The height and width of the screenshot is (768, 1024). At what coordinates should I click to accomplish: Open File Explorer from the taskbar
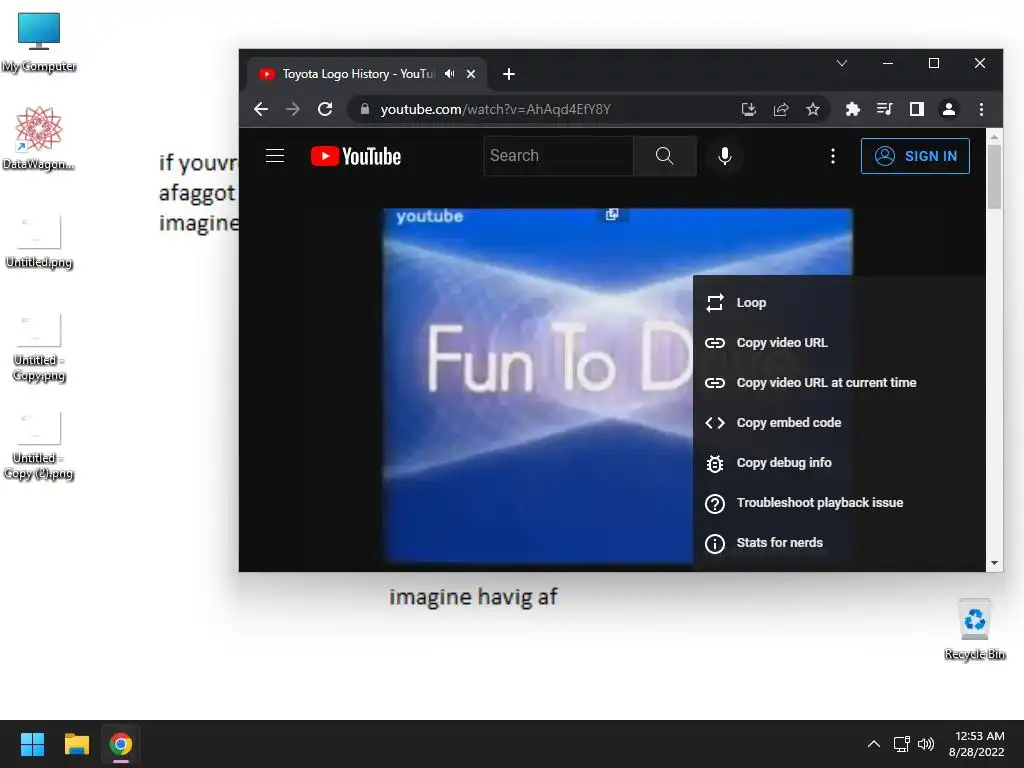coord(76,744)
